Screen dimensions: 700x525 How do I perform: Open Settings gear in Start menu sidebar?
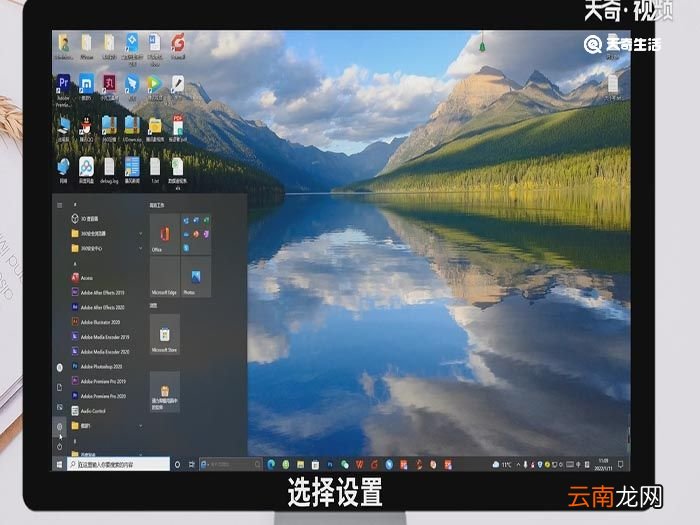(x=59, y=427)
